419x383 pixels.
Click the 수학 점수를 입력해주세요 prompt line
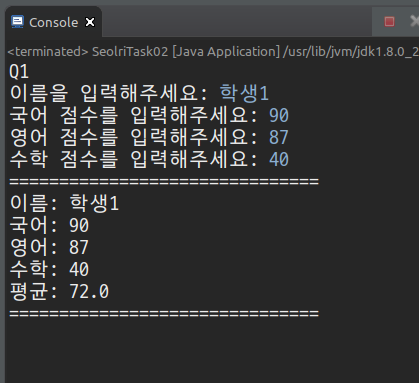coord(149,159)
